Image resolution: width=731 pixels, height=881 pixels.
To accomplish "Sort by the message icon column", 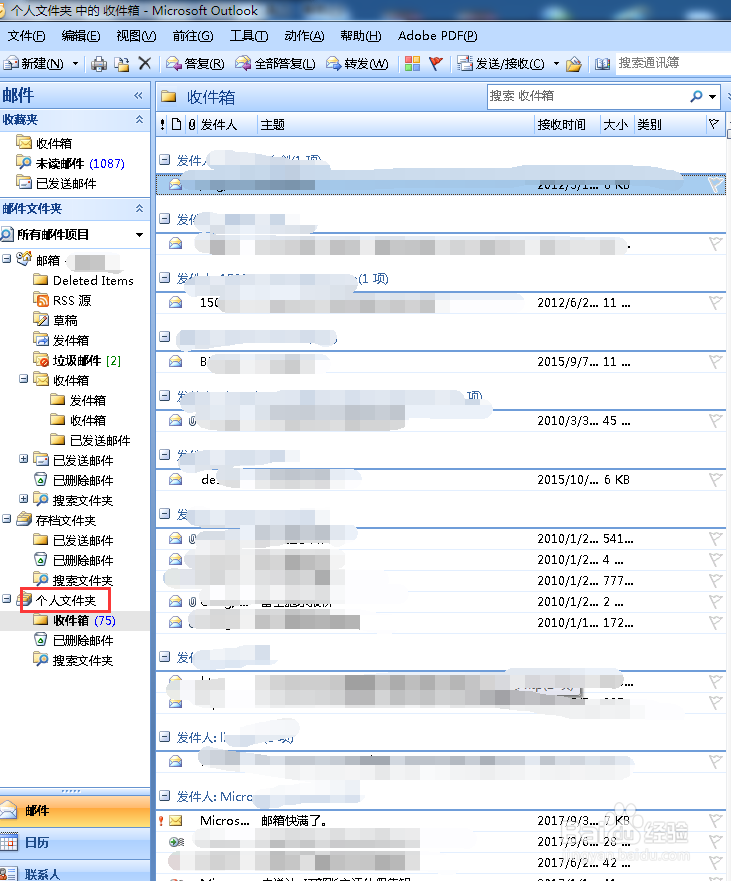I will [176, 124].
